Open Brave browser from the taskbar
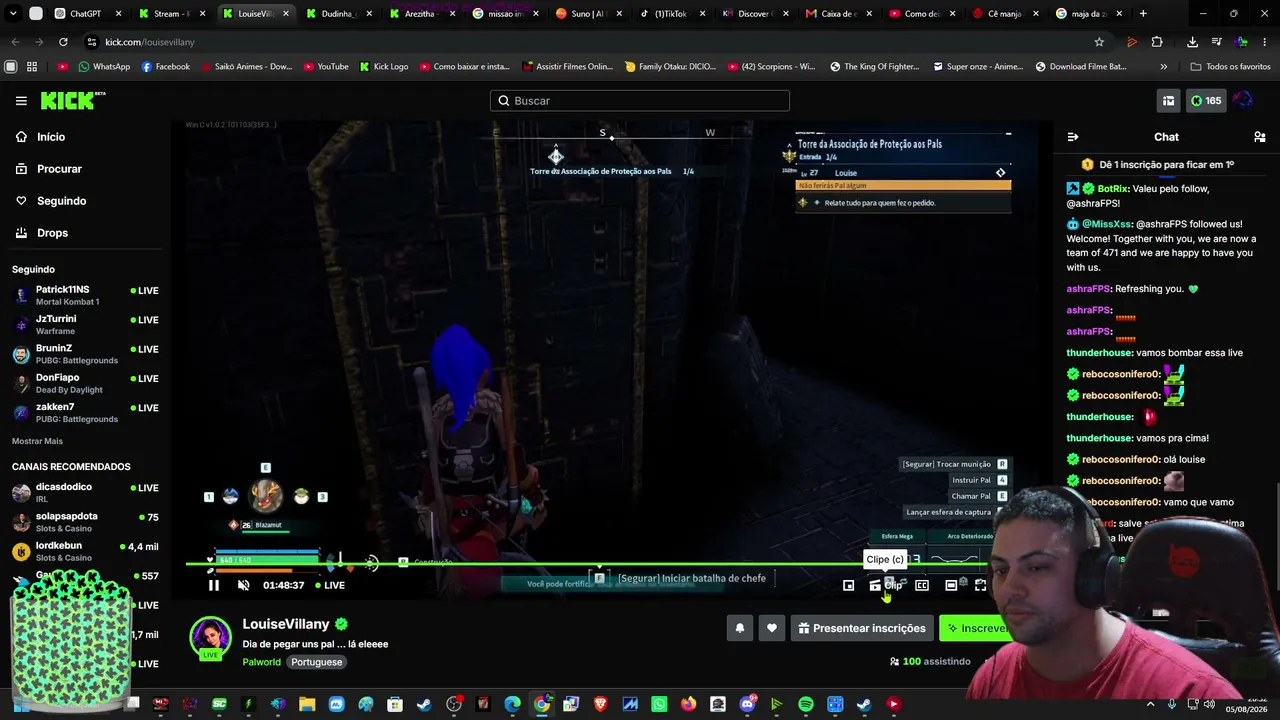This screenshot has width=1280, height=720. (x=600, y=704)
